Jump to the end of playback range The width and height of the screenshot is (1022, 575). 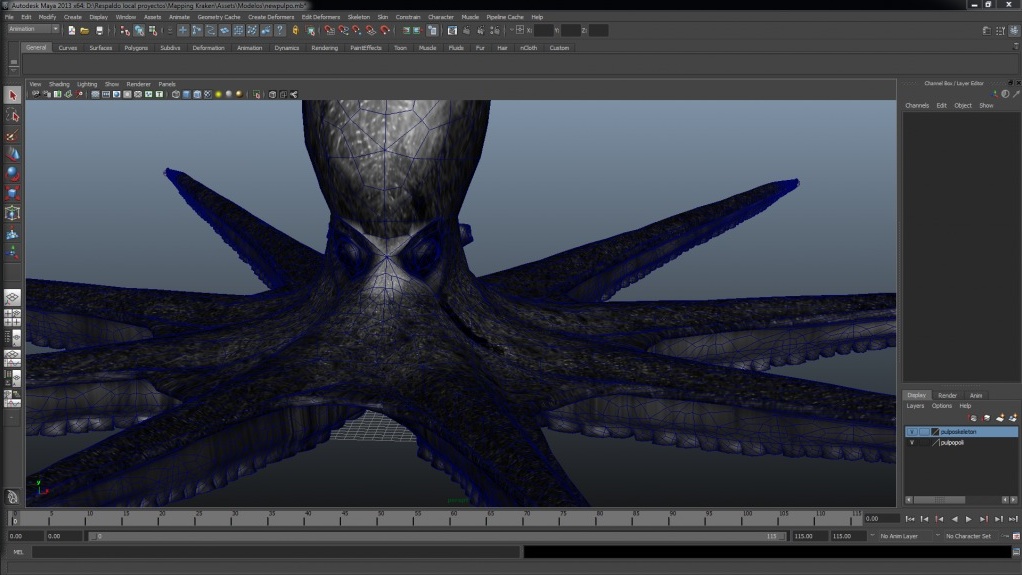click(x=1012, y=519)
